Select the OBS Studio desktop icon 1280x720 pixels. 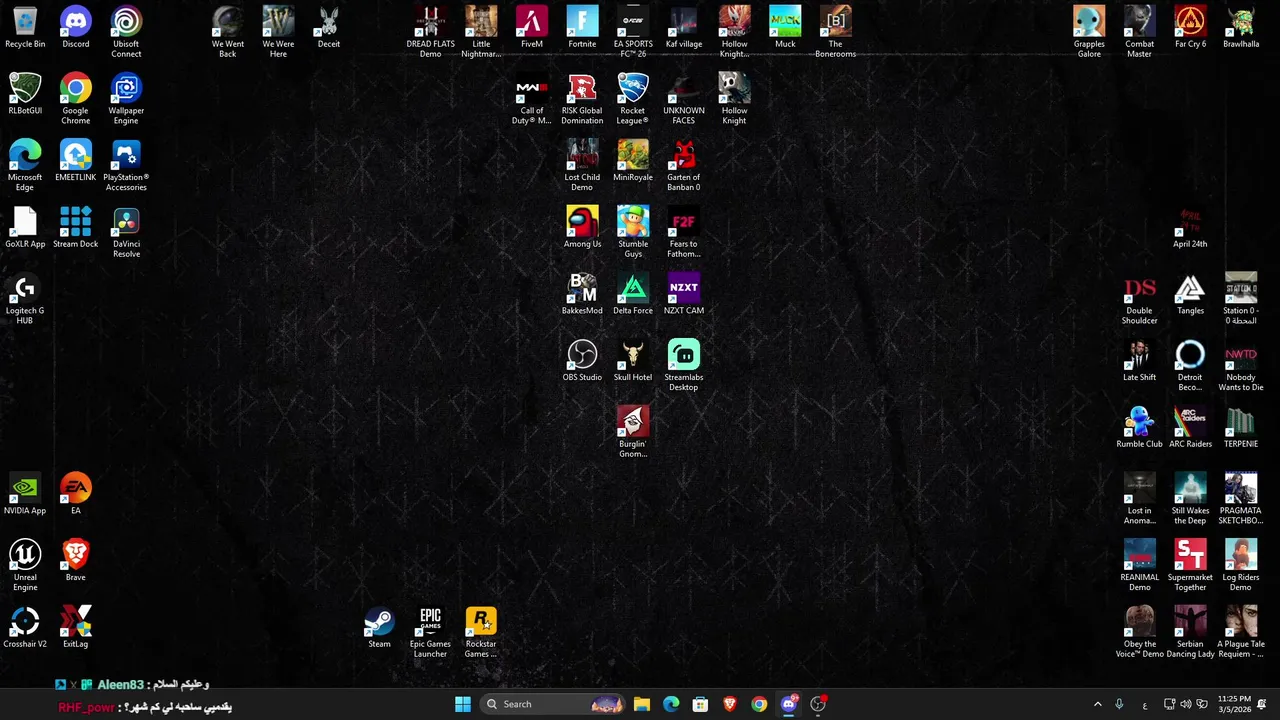582,361
